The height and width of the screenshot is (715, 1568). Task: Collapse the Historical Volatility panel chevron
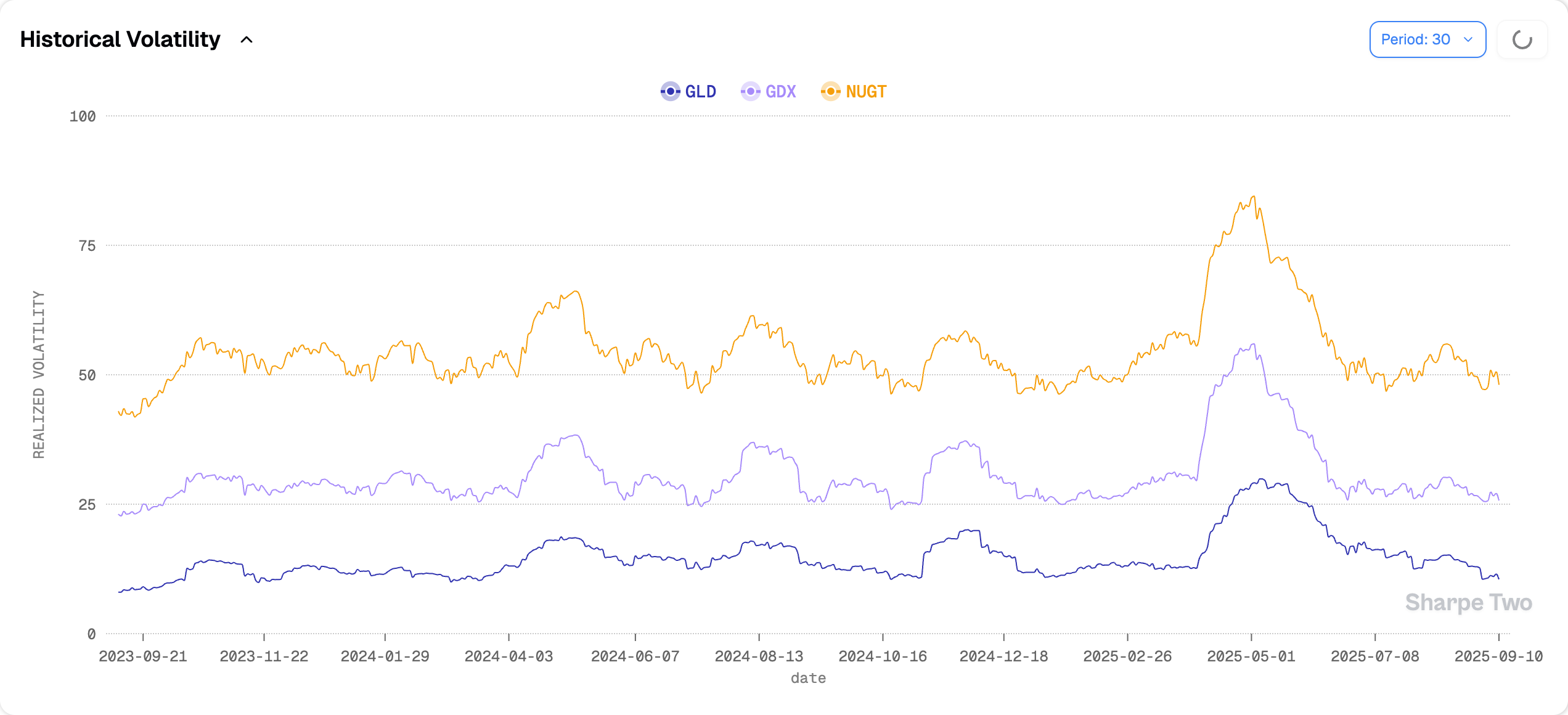(247, 40)
